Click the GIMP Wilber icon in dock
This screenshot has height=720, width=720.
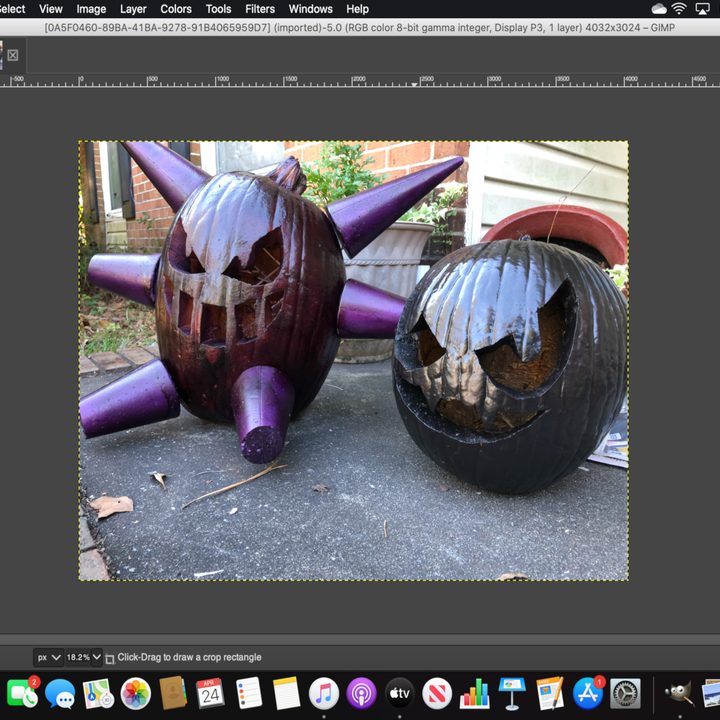[x=679, y=693]
